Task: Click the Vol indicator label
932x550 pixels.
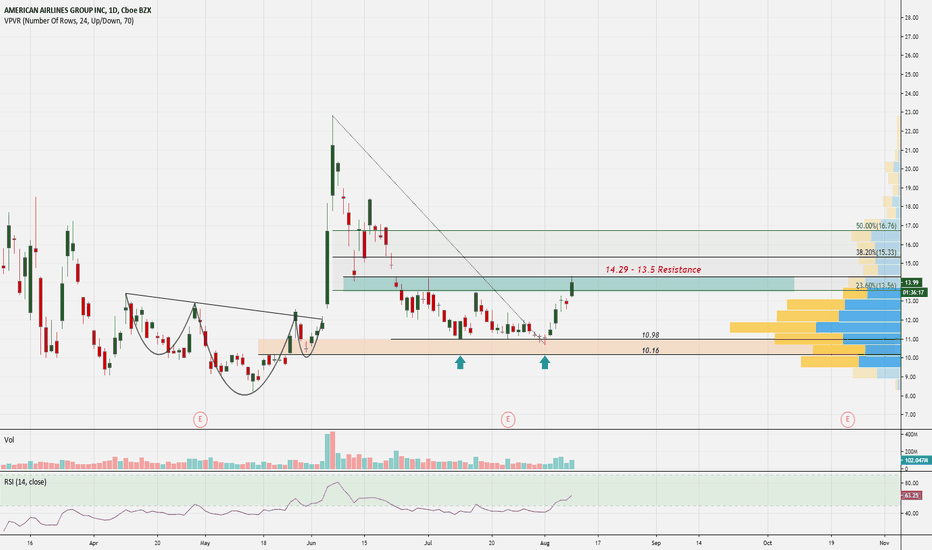Action: click(9, 440)
